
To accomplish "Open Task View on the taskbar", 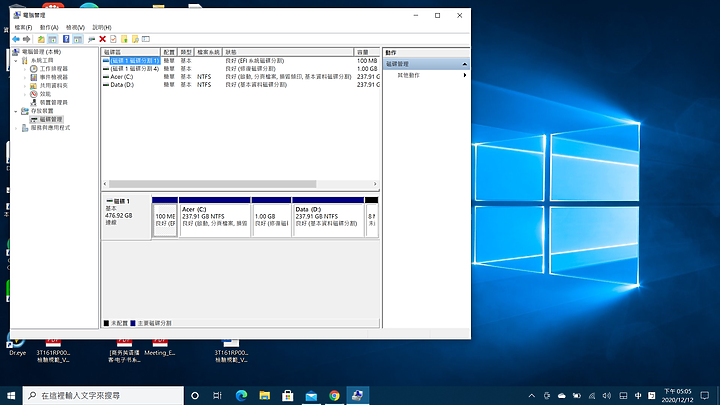I will (x=218, y=395).
